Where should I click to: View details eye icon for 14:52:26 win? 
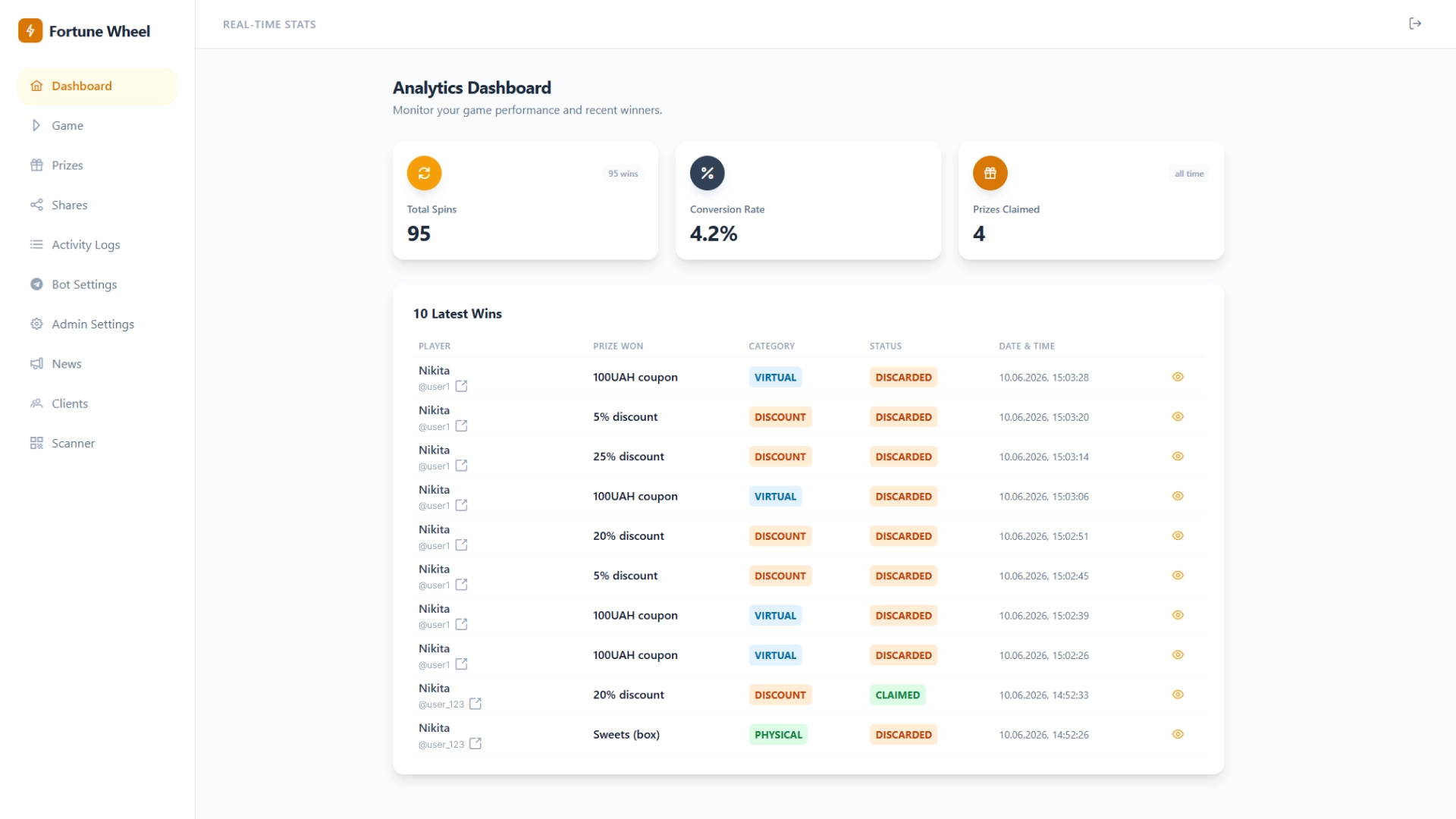[x=1178, y=734]
